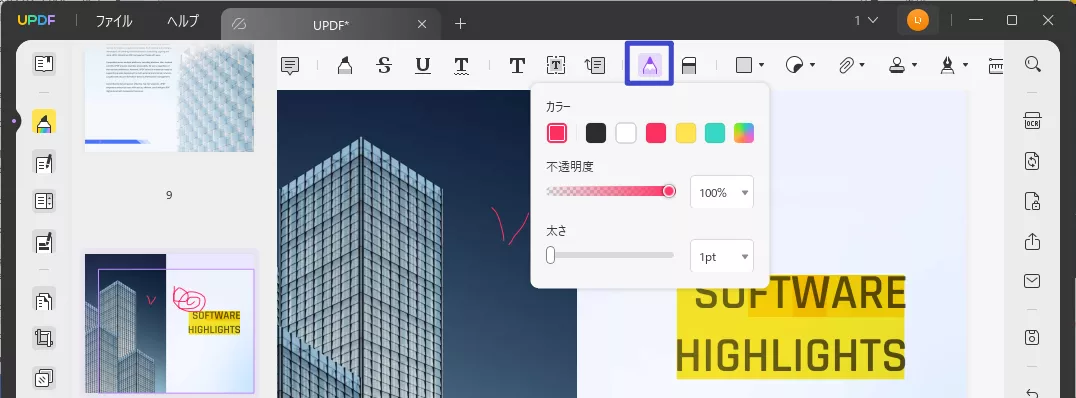Choose the yellow color swatch
This screenshot has width=1076, height=398.
(686, 132)
